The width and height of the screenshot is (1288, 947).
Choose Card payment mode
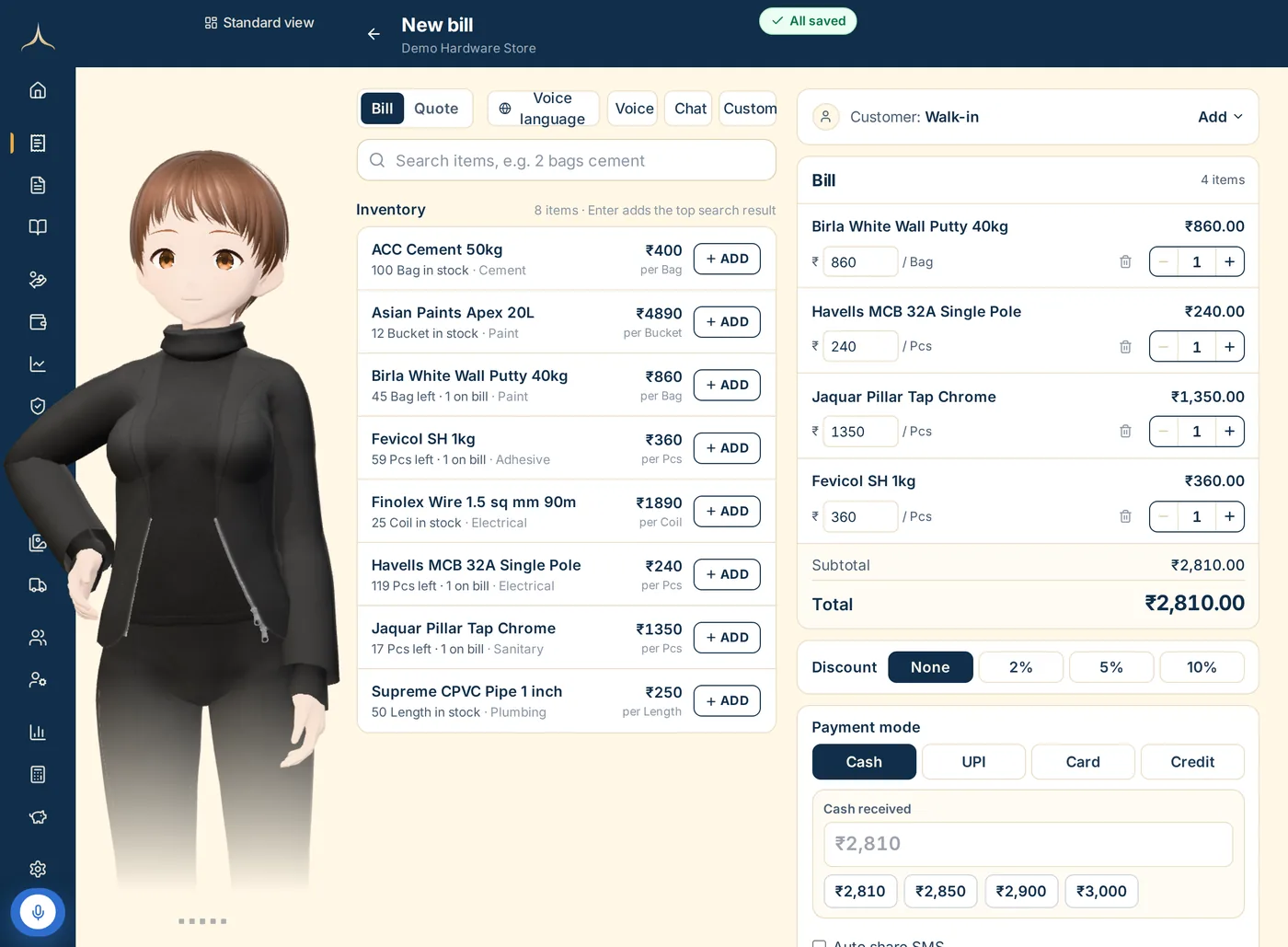(x=1083, y=762)
